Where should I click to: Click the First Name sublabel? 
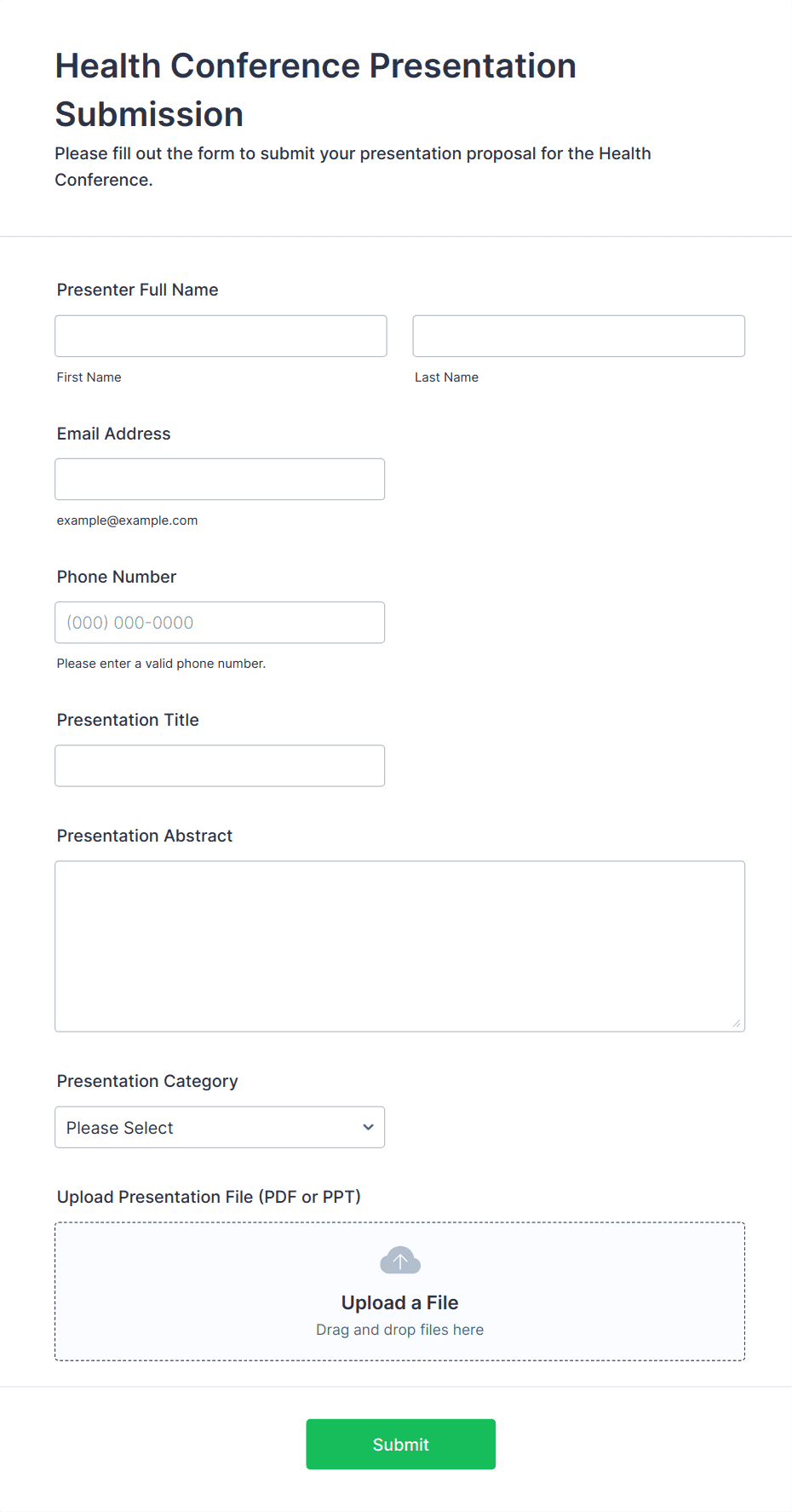click(x=89, y=377)
